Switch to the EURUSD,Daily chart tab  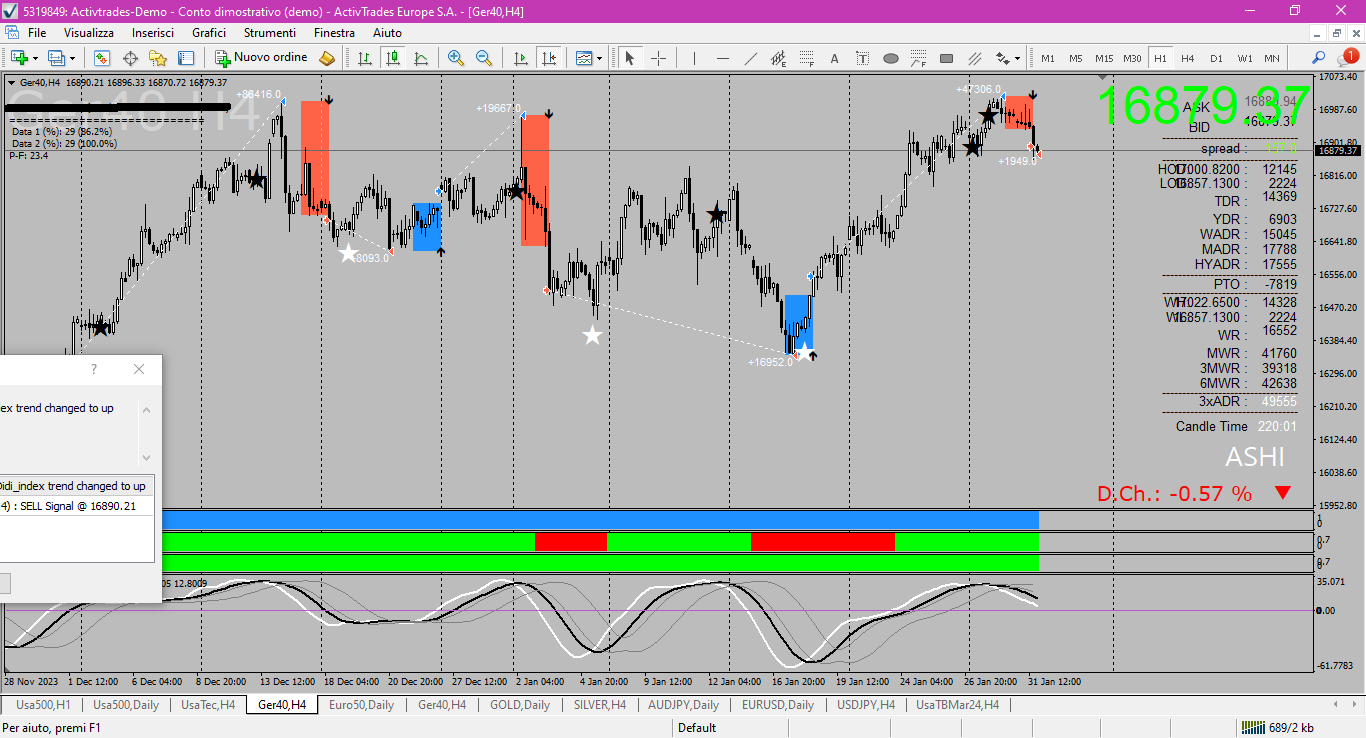coord(777,705)
